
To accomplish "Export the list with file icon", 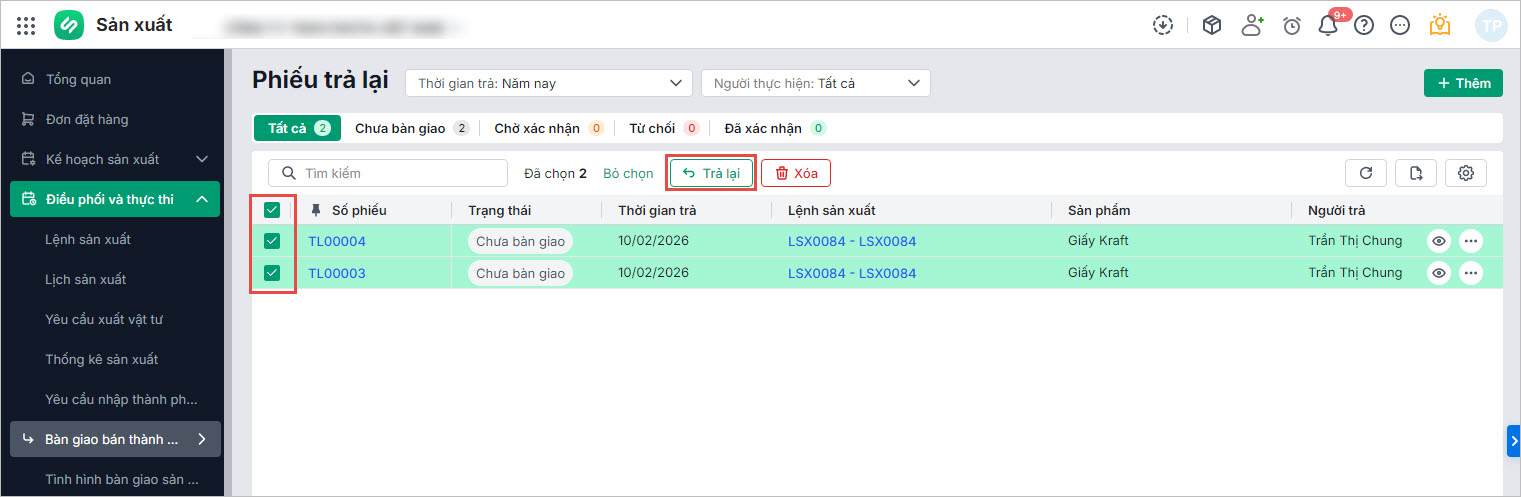I will coord(1416,173).
